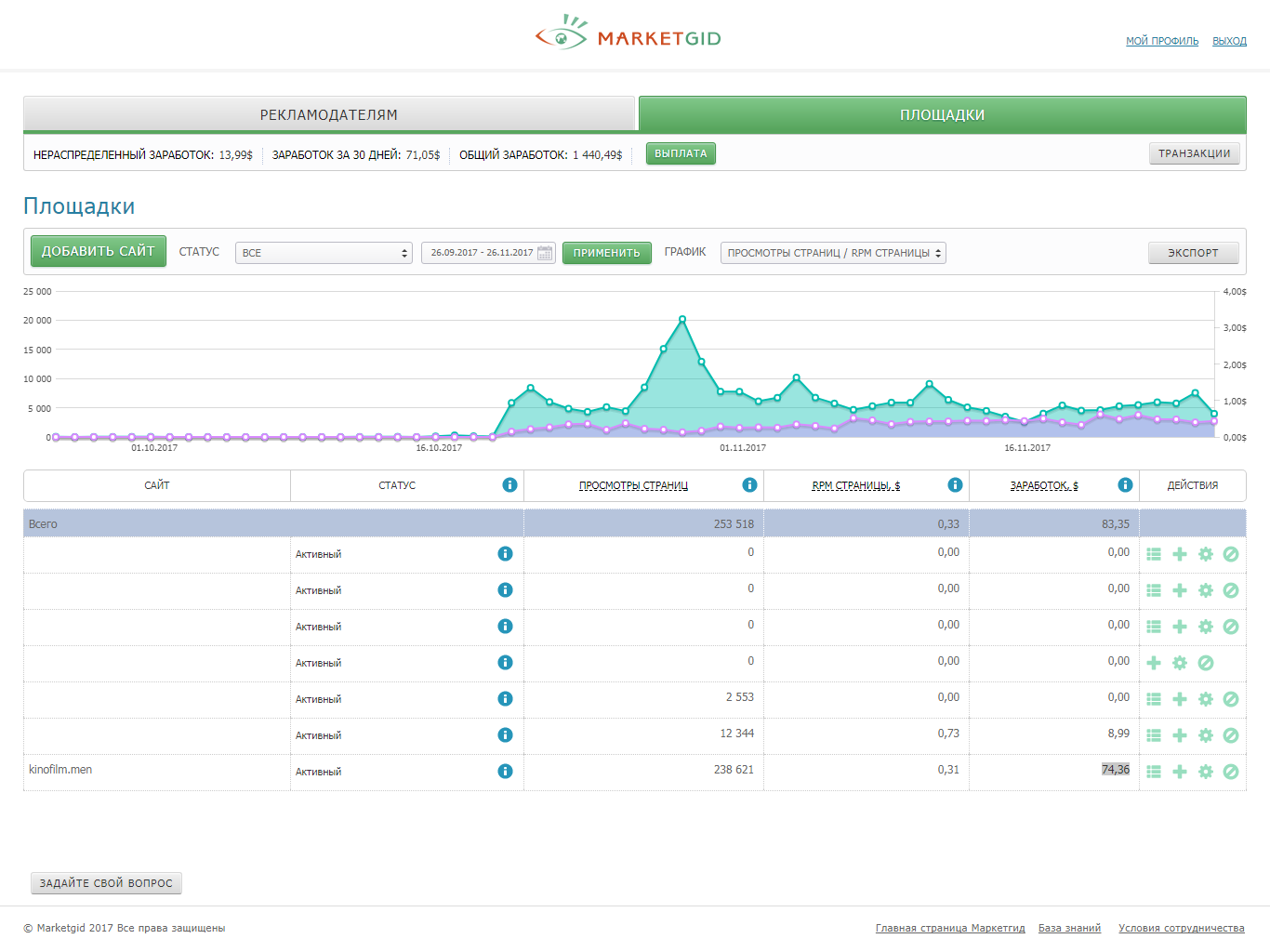
Task: Click block icon in kinofilm.men row
Action: click(x=1231, y=772)
